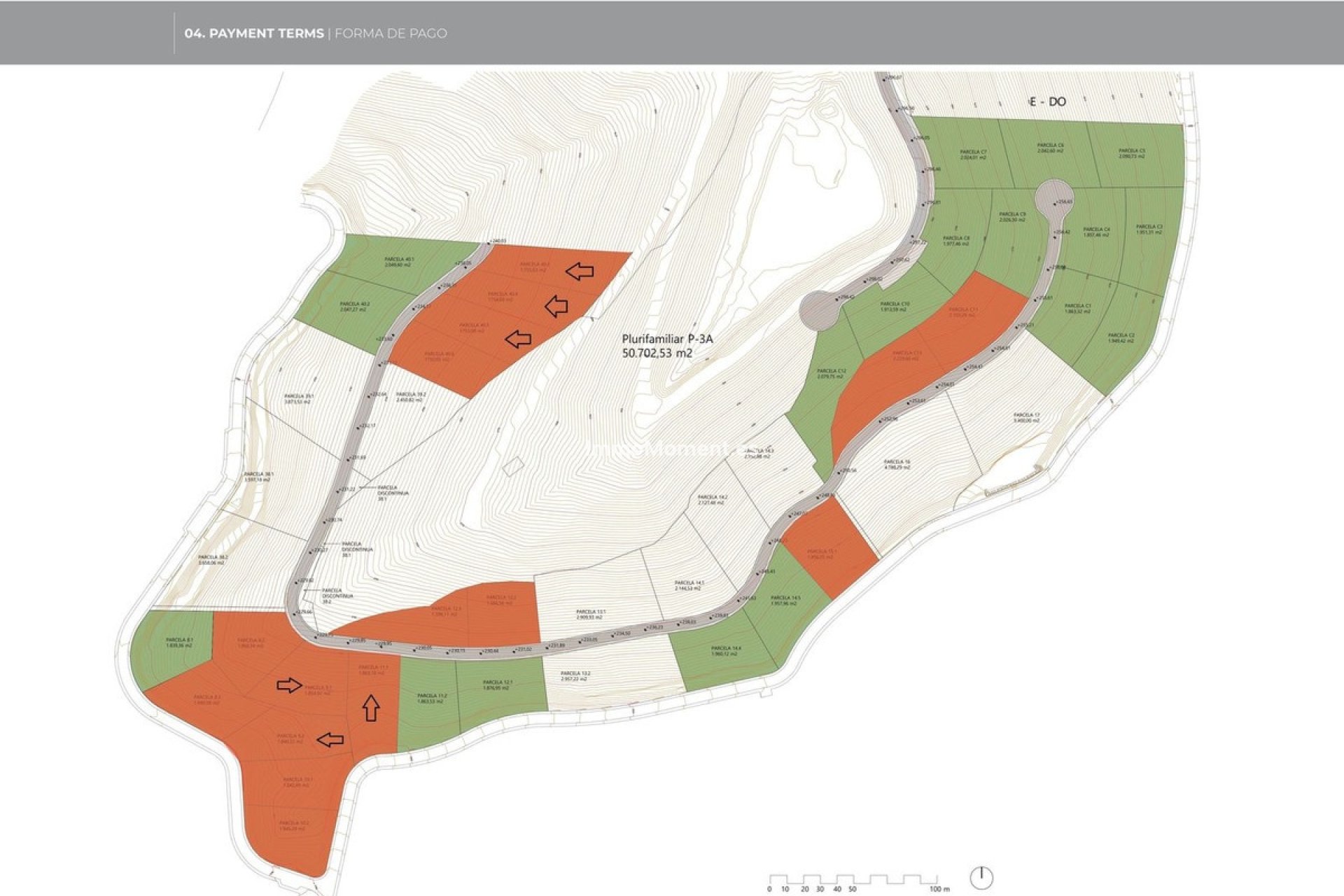Click the right-pointing arrow beside Parcela 9.1
The width and height of the screenshot is (1344, 896).
point(289,685)
